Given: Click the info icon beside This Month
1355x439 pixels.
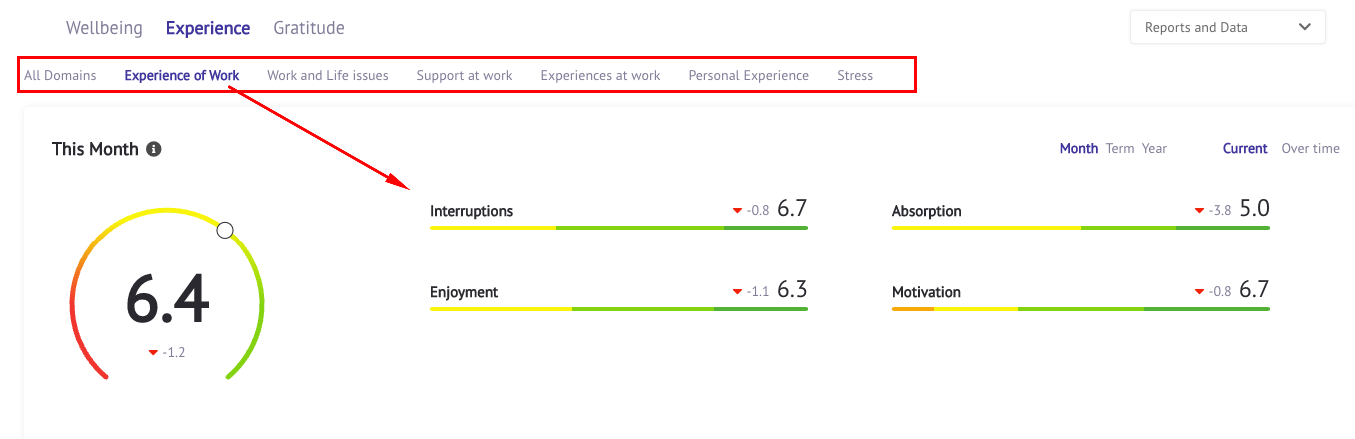Looking at the screenshot, I should coord(154,149).
